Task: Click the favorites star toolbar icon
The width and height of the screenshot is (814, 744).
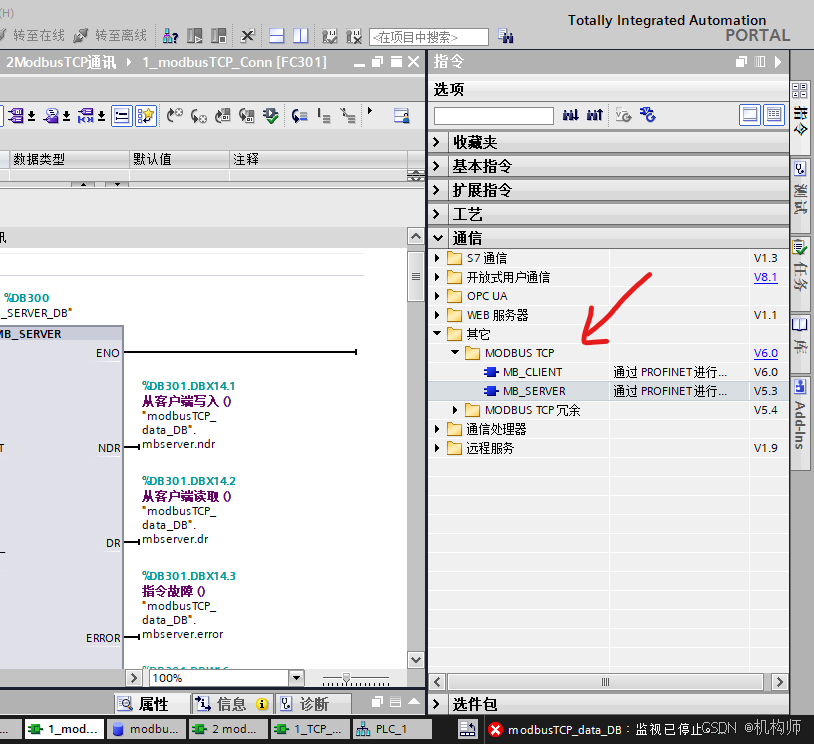Action: click(146, 115)
